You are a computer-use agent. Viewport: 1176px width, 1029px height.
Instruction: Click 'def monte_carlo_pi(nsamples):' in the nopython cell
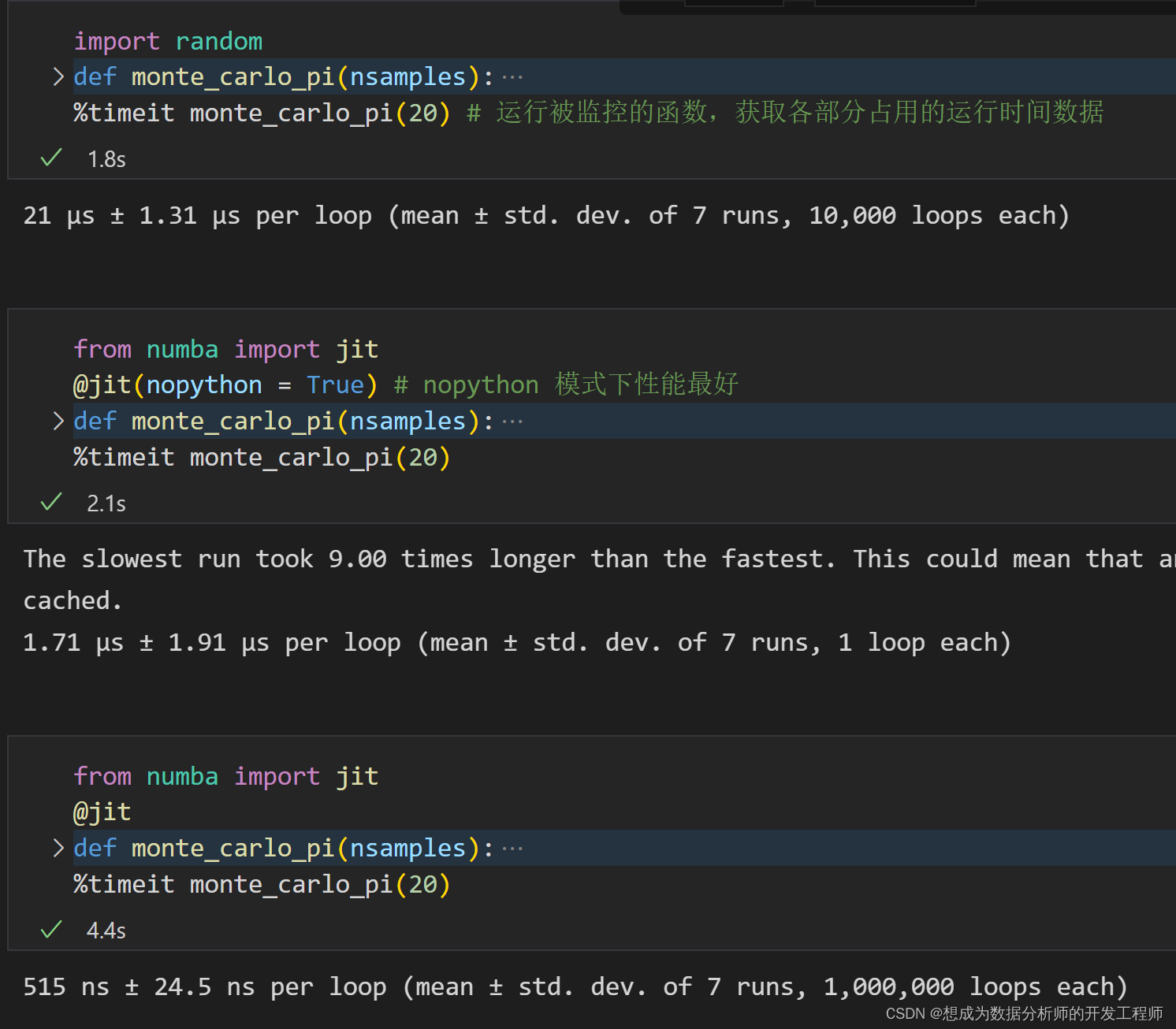tap(284, 421)
